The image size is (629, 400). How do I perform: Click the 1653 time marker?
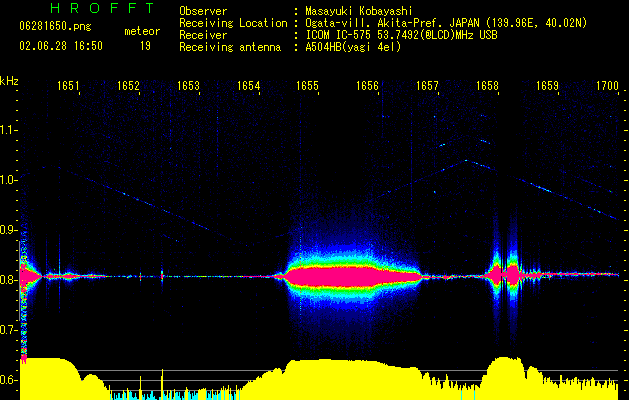[188, 86]
